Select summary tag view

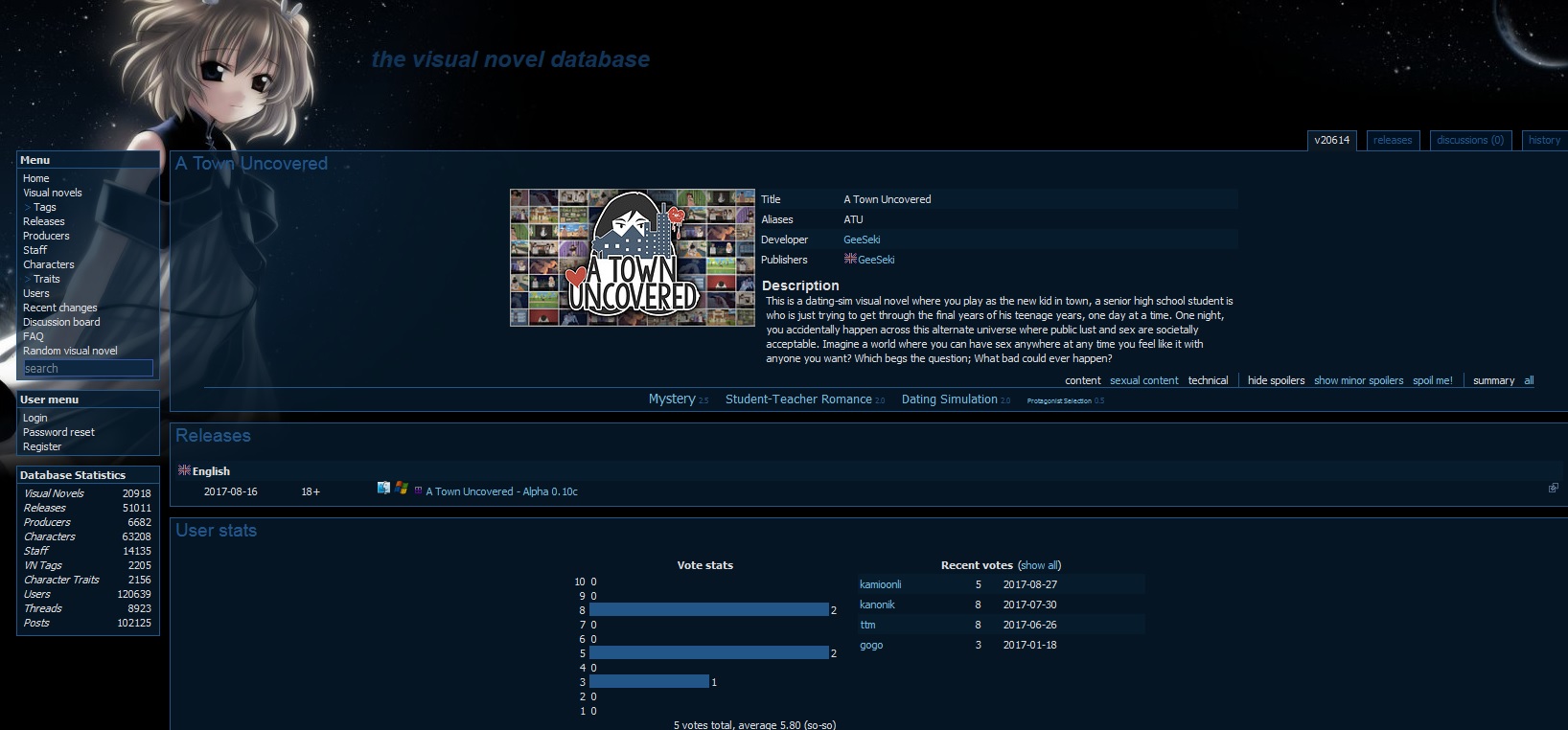tap(1493, 380)
